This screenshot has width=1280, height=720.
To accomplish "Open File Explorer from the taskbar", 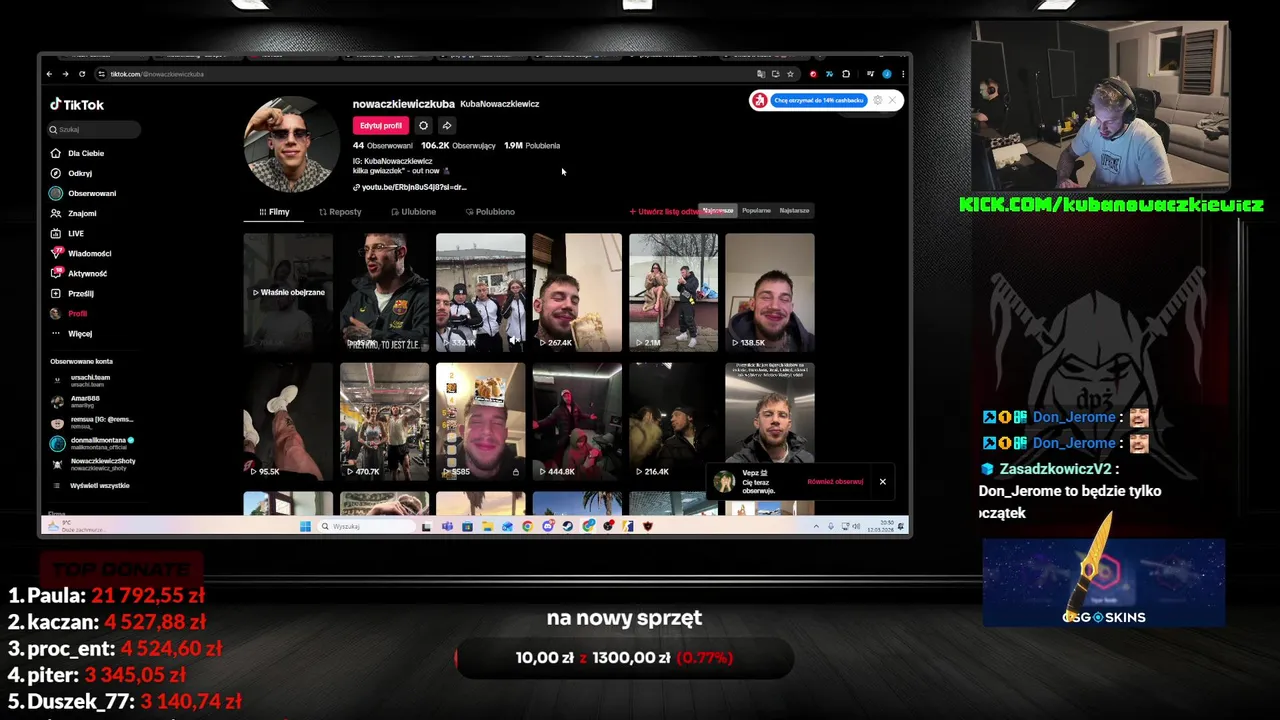I will tap(488, 526).
